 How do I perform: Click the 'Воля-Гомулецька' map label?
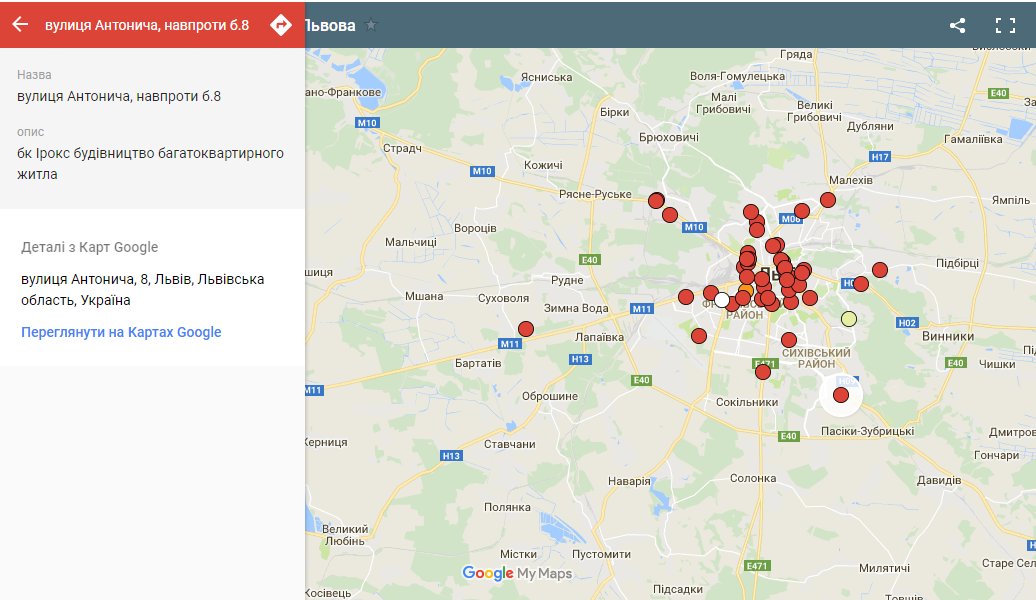pos(737,76)
